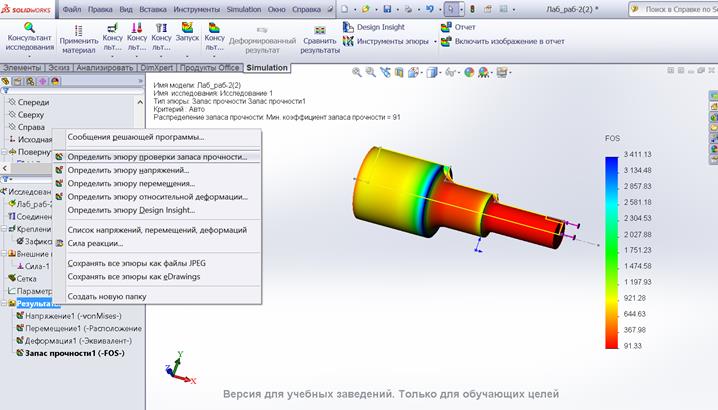Click the Rebuild traffic light icon
Image resolution: width=718 pixels, height=410 pixels.
472,9
